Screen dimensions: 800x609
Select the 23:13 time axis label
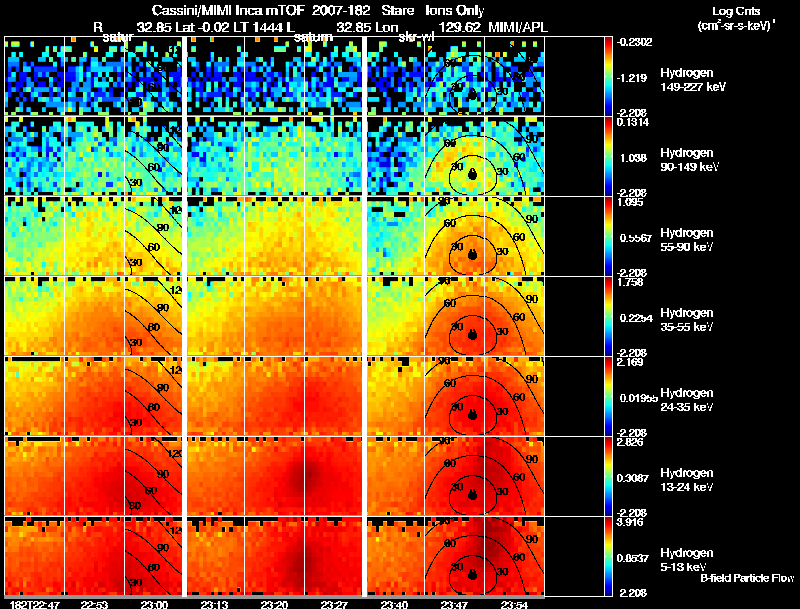point(214,604)
